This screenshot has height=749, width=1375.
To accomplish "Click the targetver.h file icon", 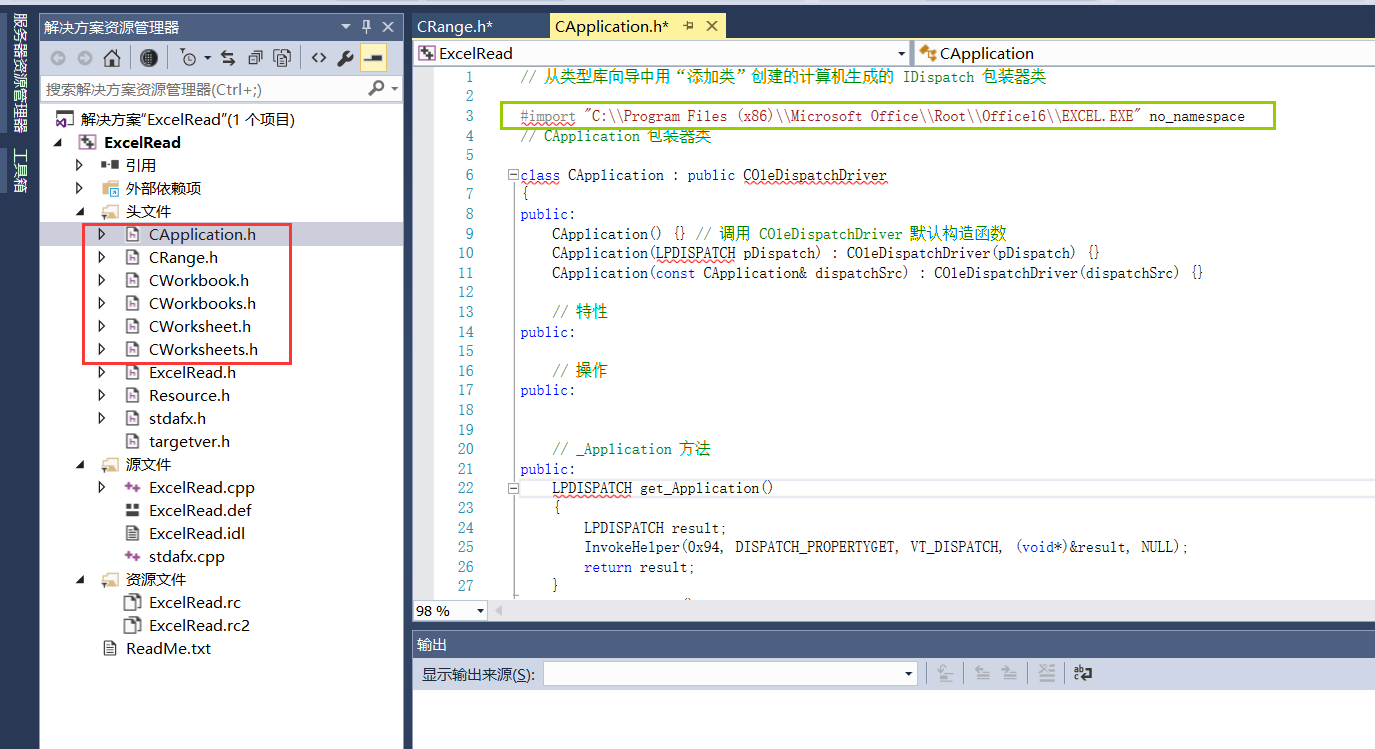I will click(x=133, y=441).
